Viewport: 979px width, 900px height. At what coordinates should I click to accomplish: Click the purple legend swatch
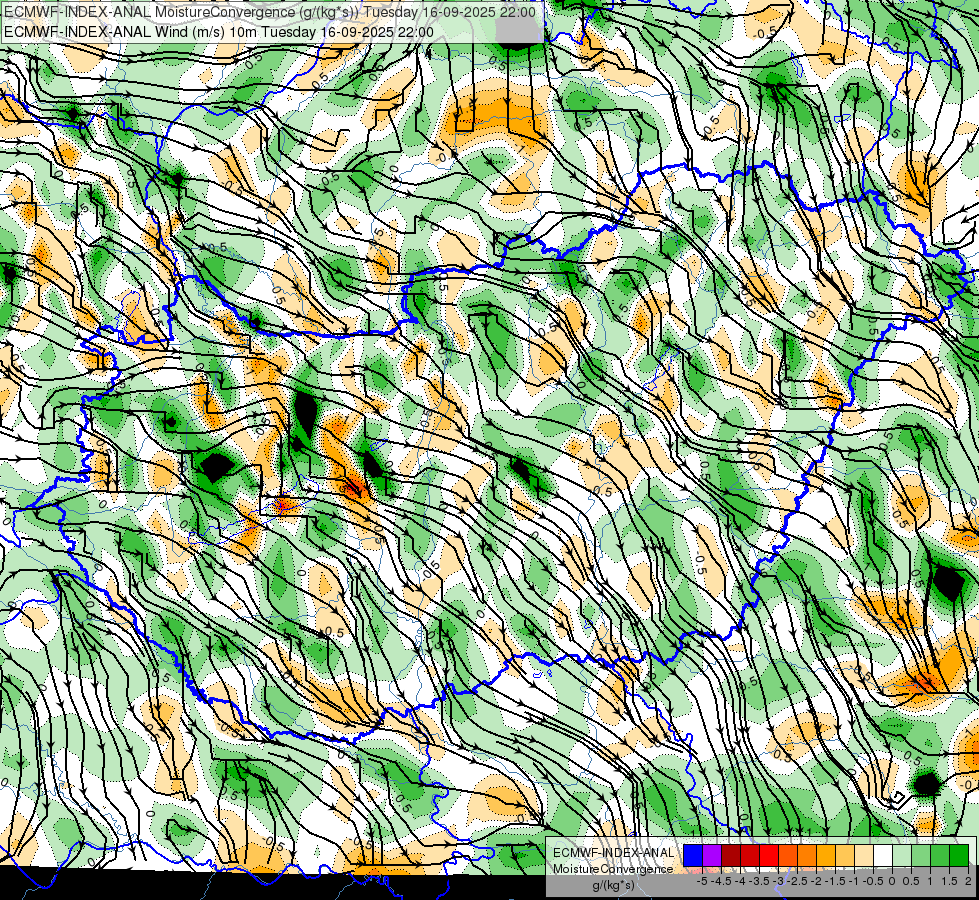pyautogui.click(x=712, y=856)
